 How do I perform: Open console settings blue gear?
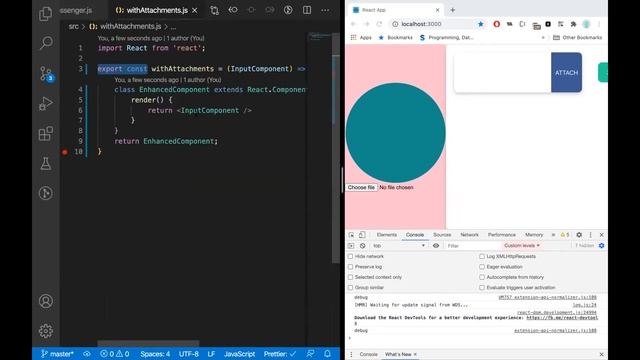point(601,246)
